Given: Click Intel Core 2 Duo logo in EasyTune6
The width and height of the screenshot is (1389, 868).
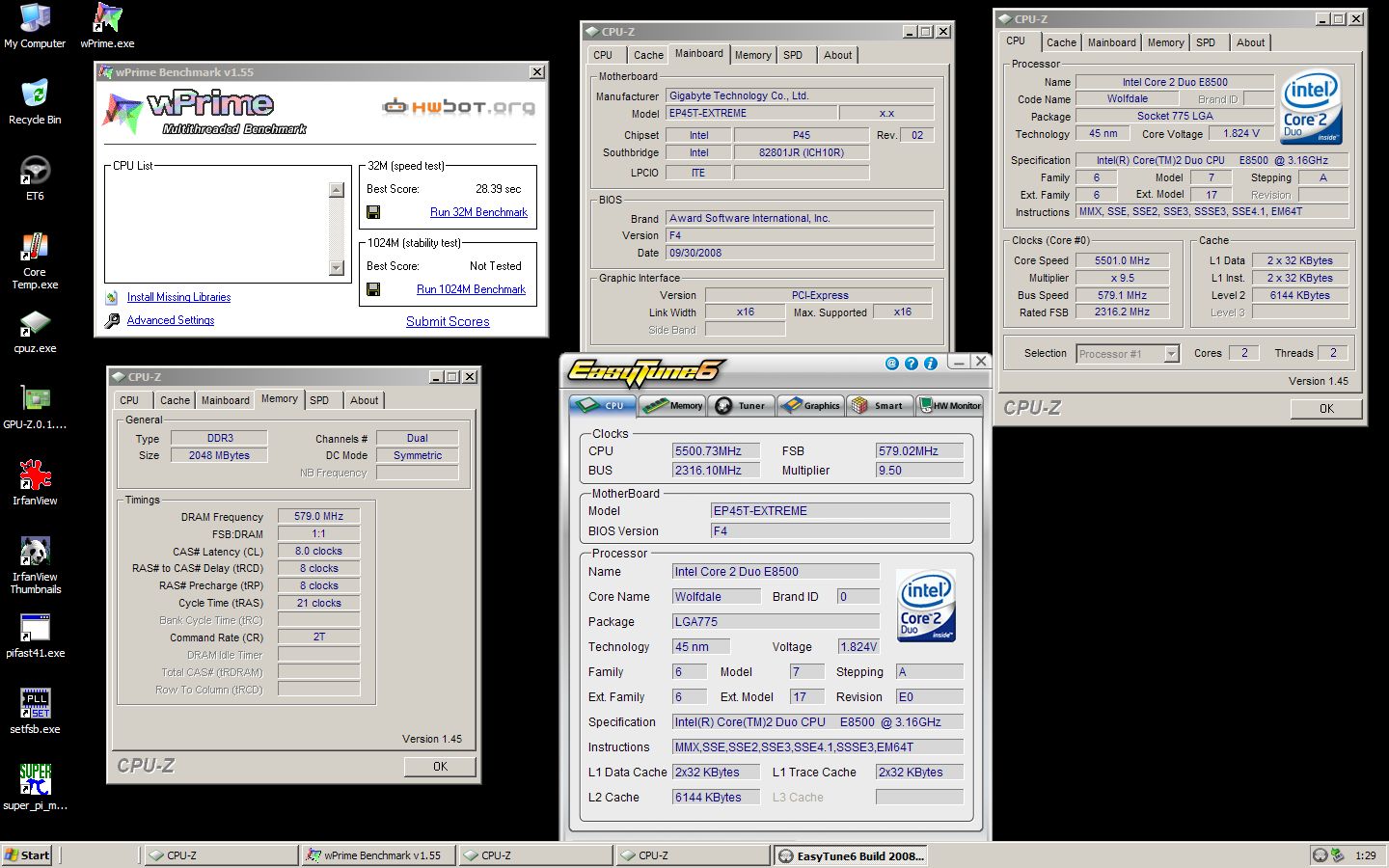Looking at the screenshot, I should pyautogui.click(x=926, y=605).
